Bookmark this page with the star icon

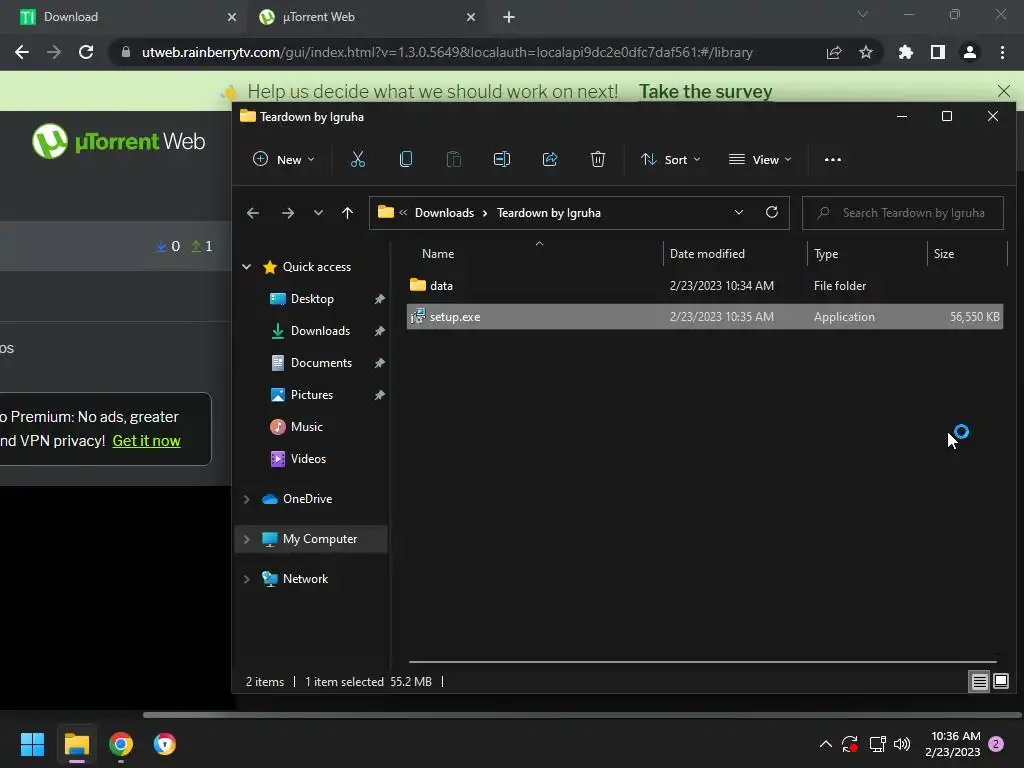click(x=866, y=52)
